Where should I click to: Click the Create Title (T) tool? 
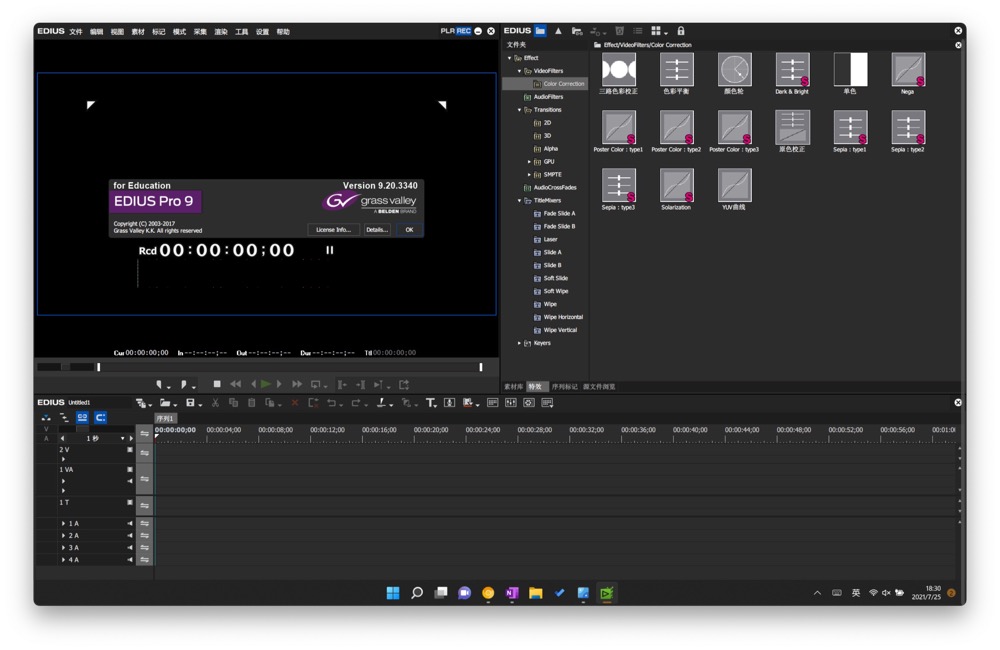pyautogui.click(x=430, y=403)
